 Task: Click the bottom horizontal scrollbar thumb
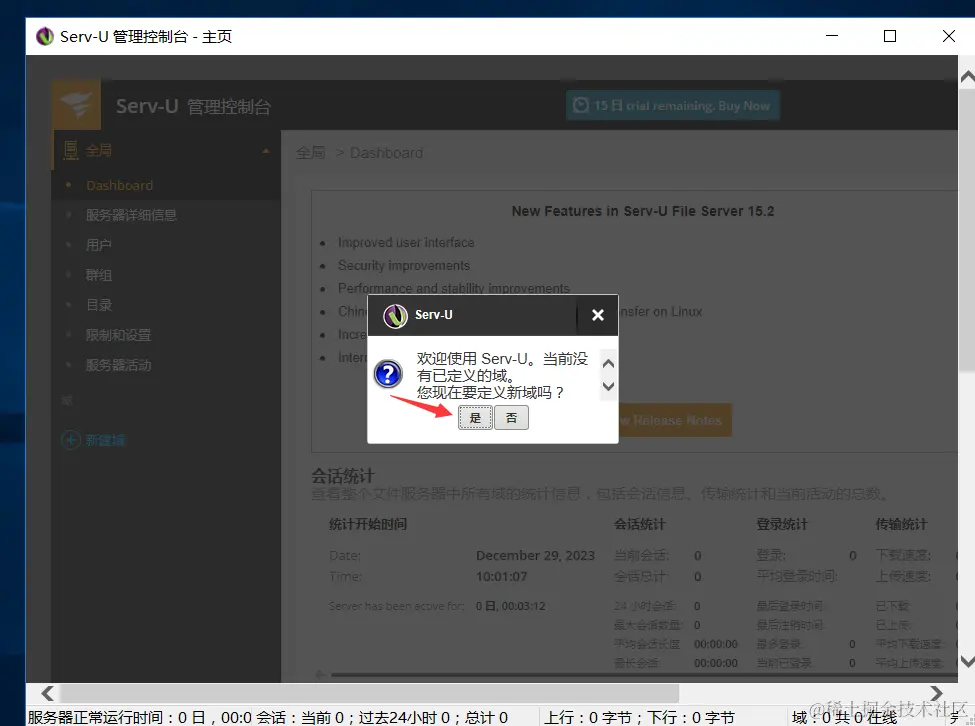[x=369, y=693]
